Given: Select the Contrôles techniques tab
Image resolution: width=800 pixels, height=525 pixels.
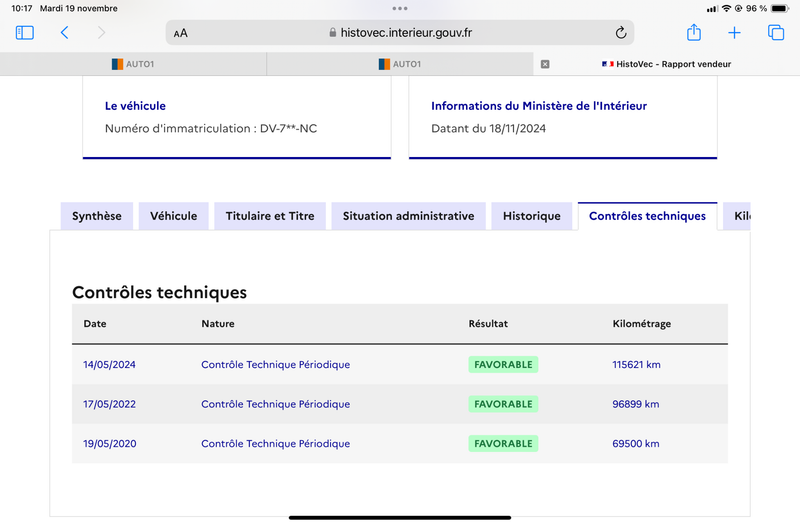Looking at the screenshot, I should tap(647, 216).
